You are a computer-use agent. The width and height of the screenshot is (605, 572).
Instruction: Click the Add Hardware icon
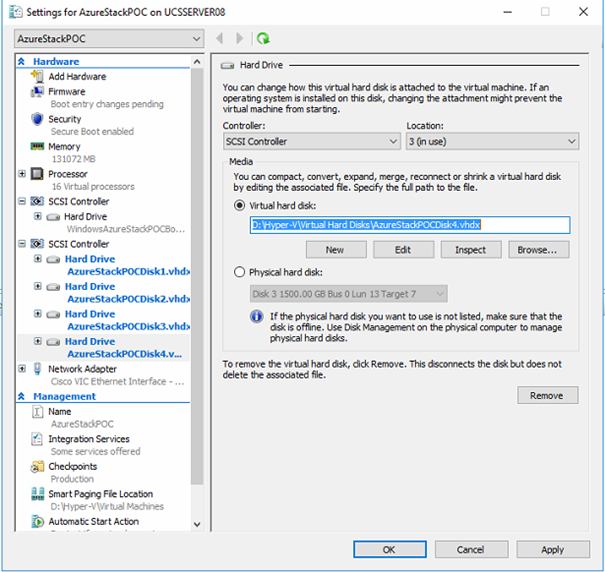tap(38, 76)
